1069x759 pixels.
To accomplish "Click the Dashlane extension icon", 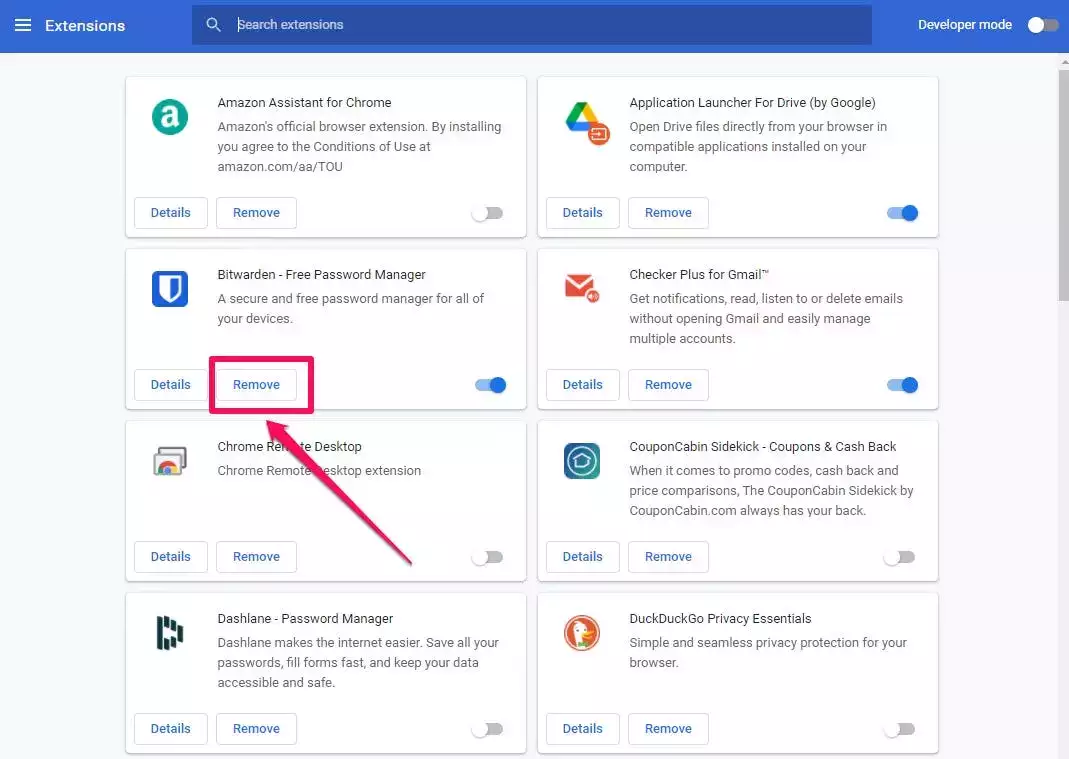I will [x=170, y=633].
